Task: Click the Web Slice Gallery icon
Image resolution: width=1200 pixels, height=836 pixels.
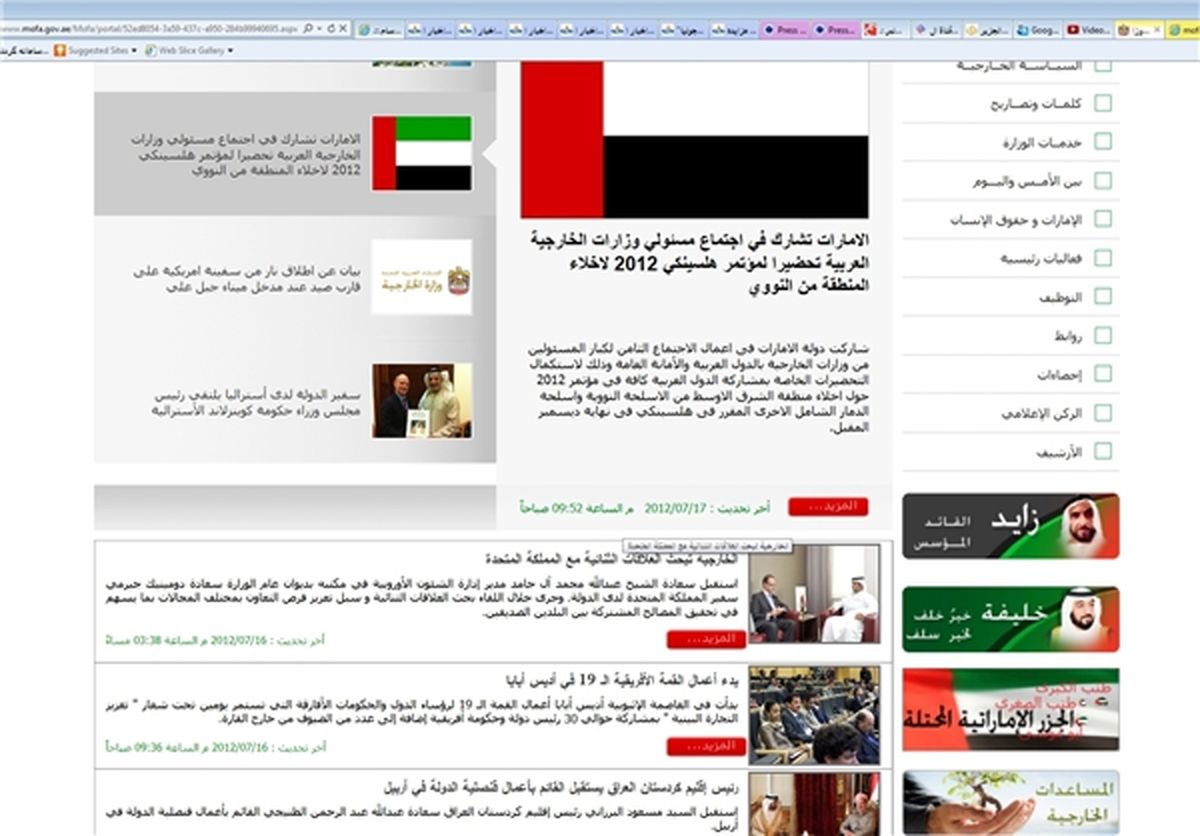Action: click(151, 50)
